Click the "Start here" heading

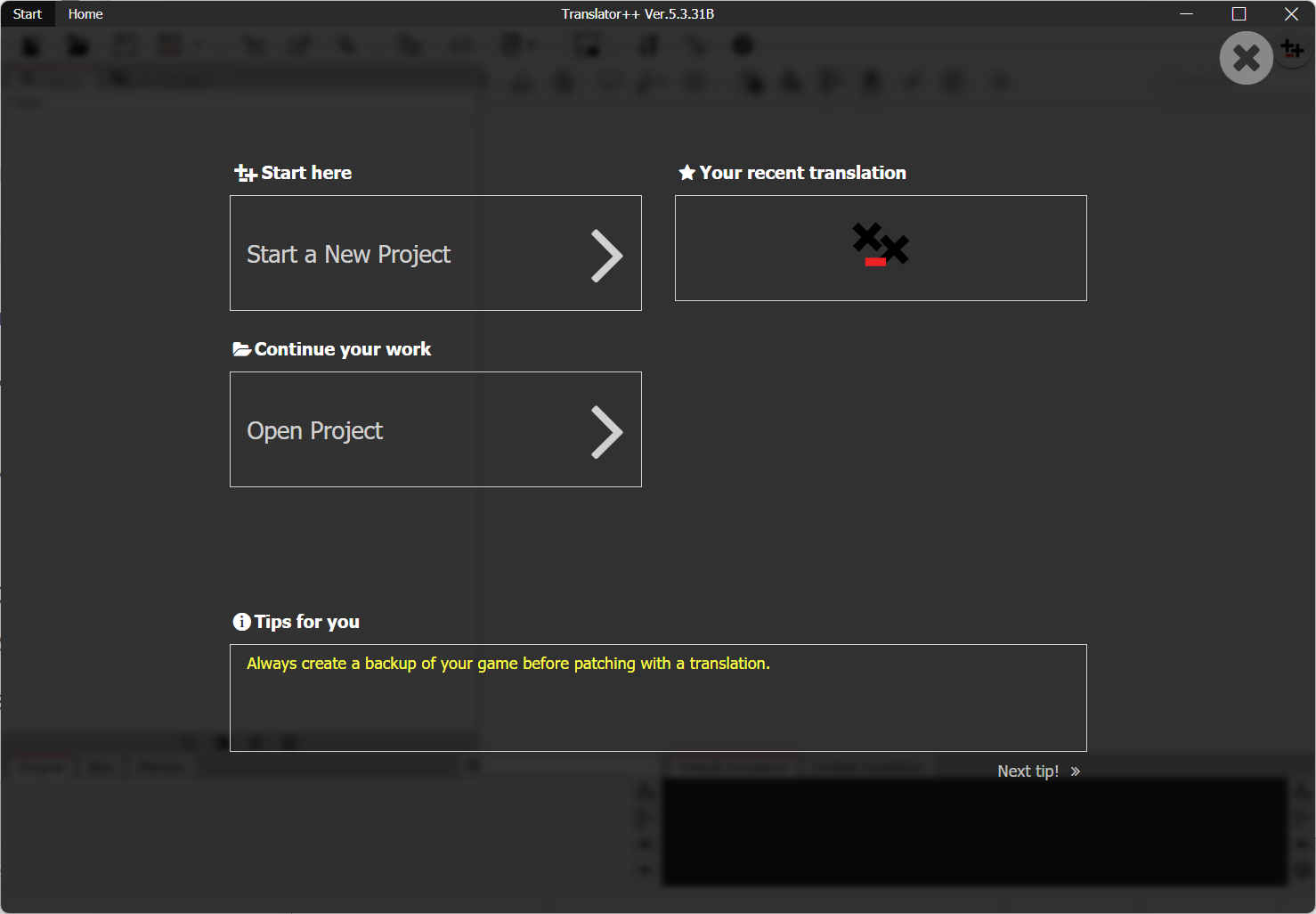[293, 173]
